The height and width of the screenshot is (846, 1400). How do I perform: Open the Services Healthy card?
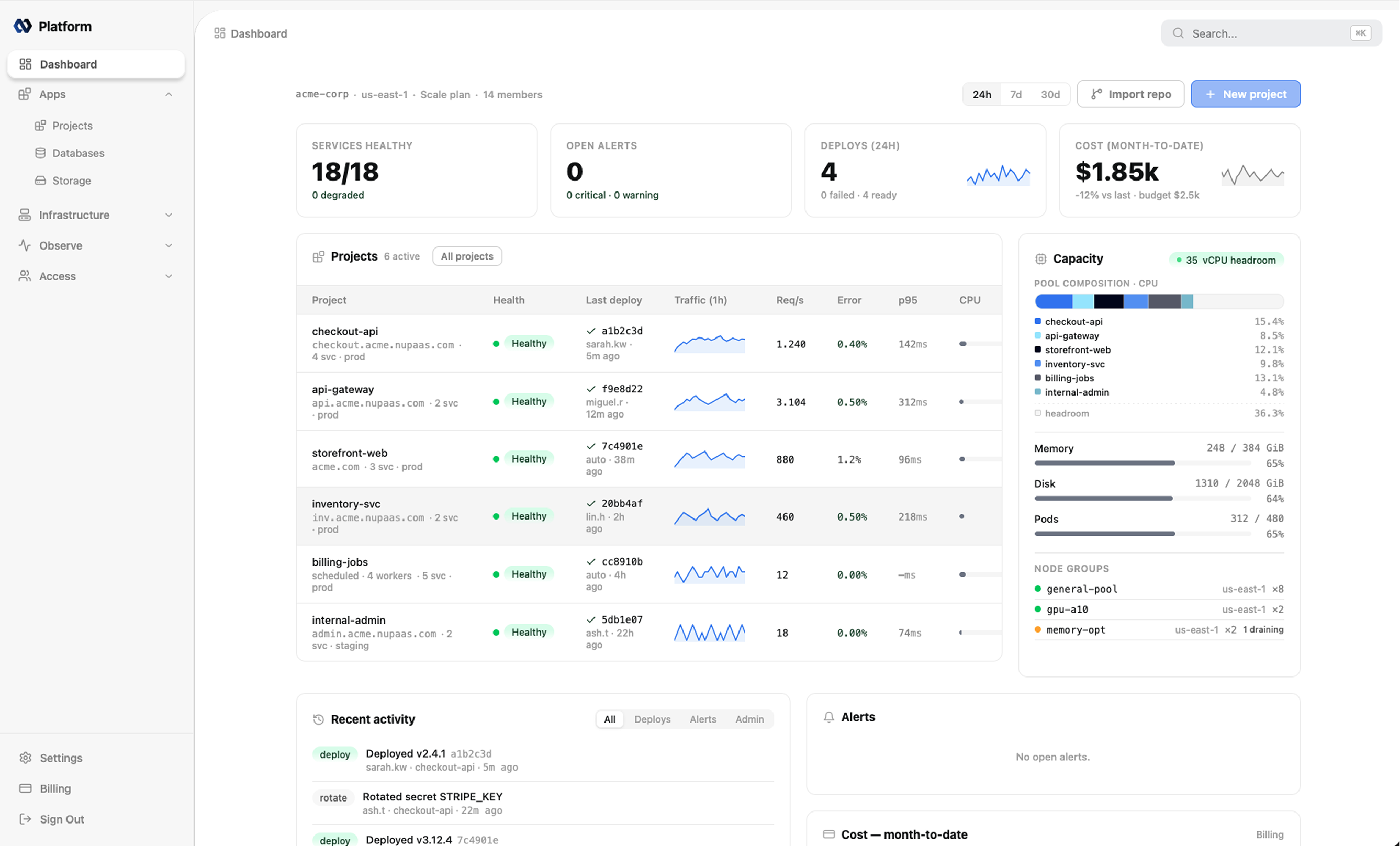(417, 171)
